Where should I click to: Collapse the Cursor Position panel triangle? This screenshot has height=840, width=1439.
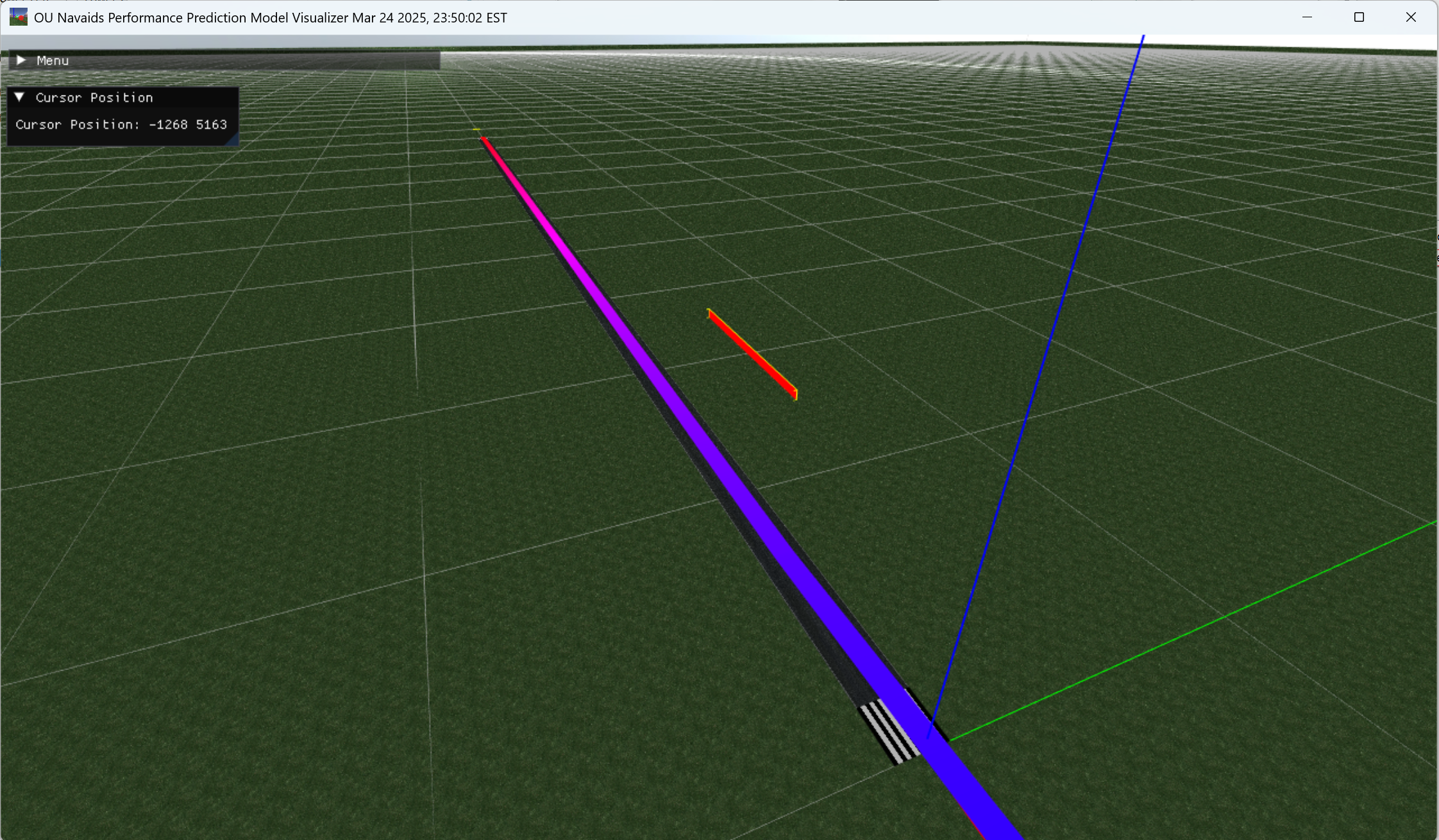click(20, 97)
